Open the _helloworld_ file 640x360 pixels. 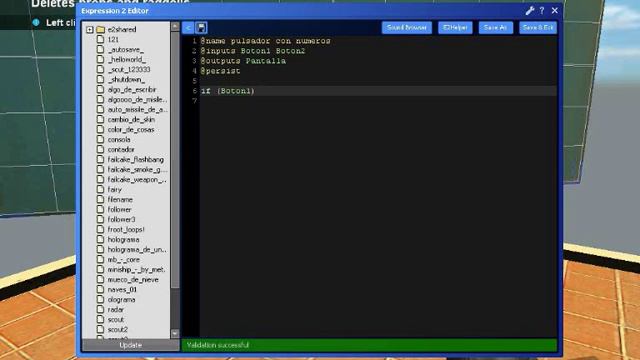(x=127, y=60)
